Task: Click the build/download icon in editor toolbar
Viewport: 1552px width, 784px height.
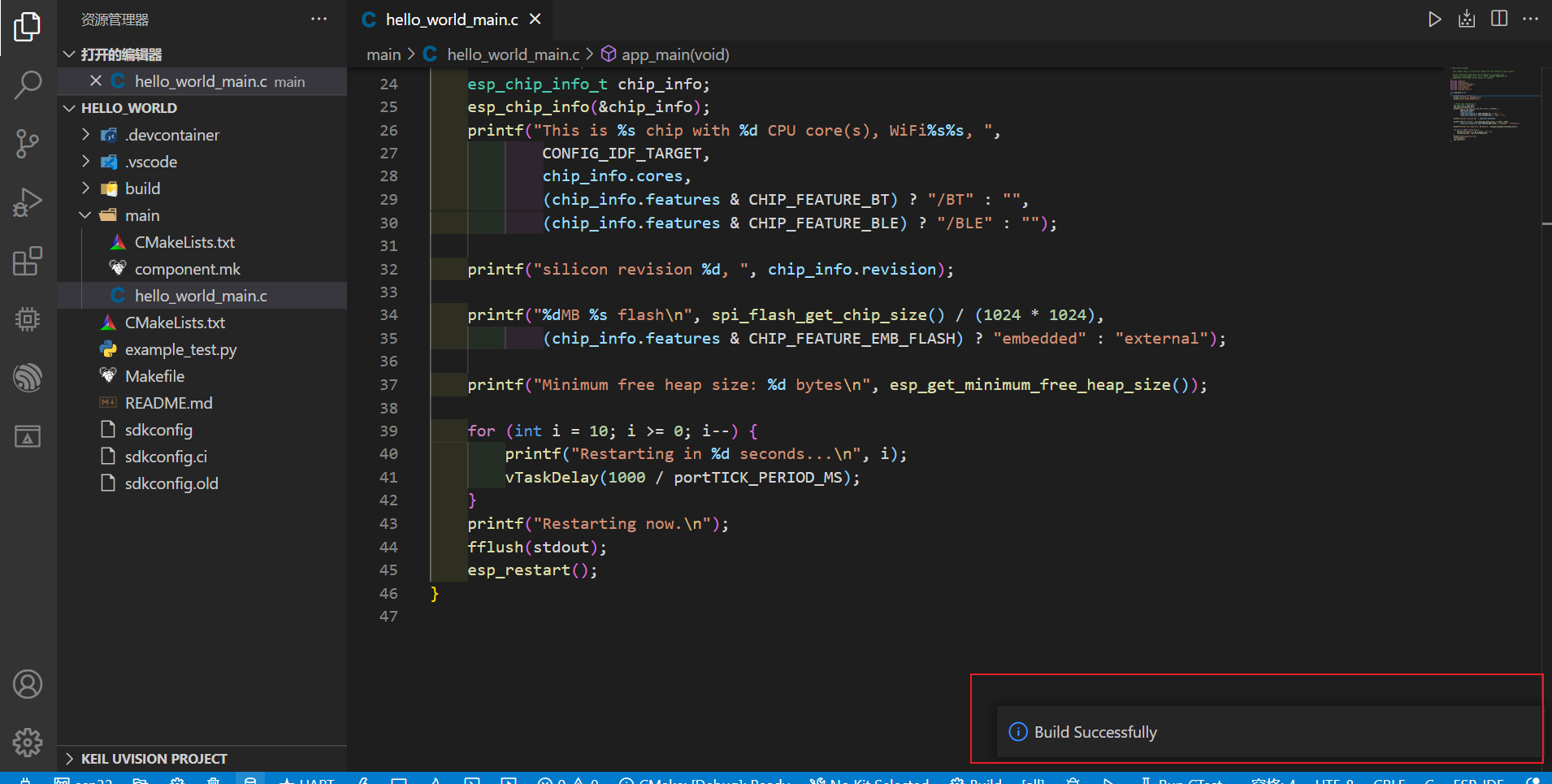Action: 1467,19
